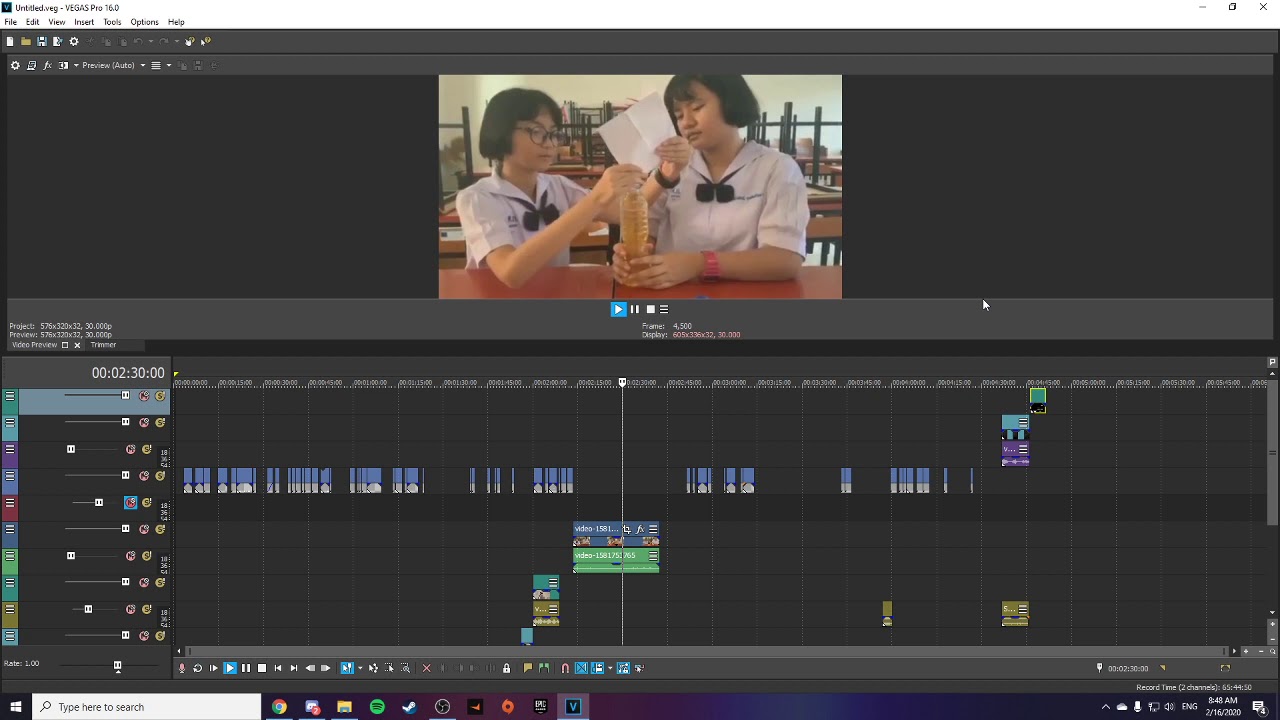Screen dimensions: 1280x720
Task: Click the Render As icon
Action: coord(58,41)
